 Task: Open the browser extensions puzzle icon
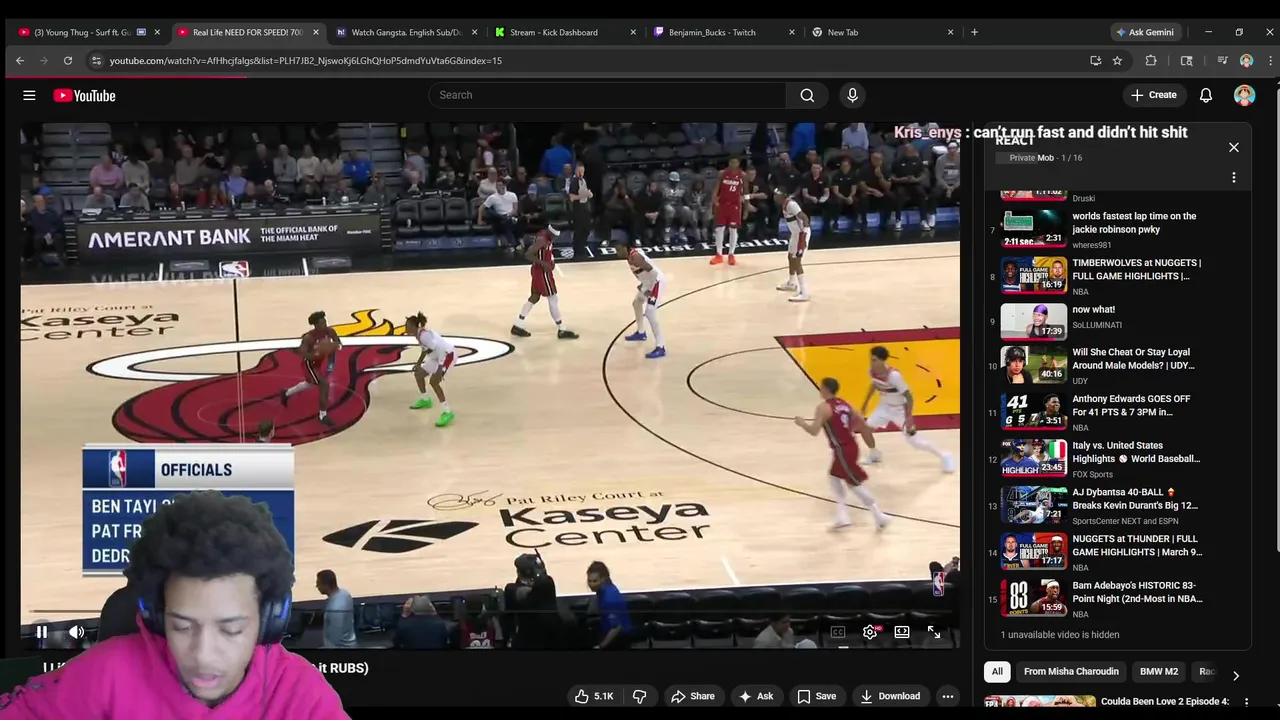pos(1151,61)
